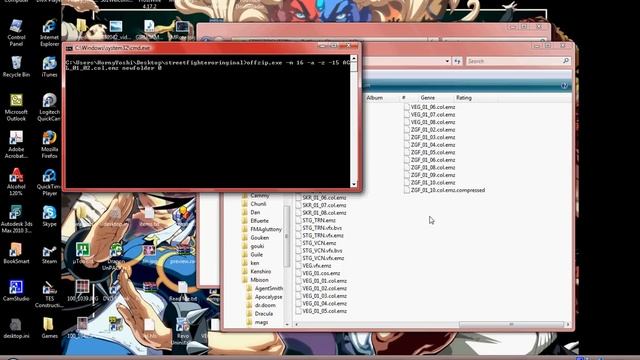Open the Autodesk 3ds Max 2010 shortcut
Screen dimensions: 640x360
coord(16,220)
